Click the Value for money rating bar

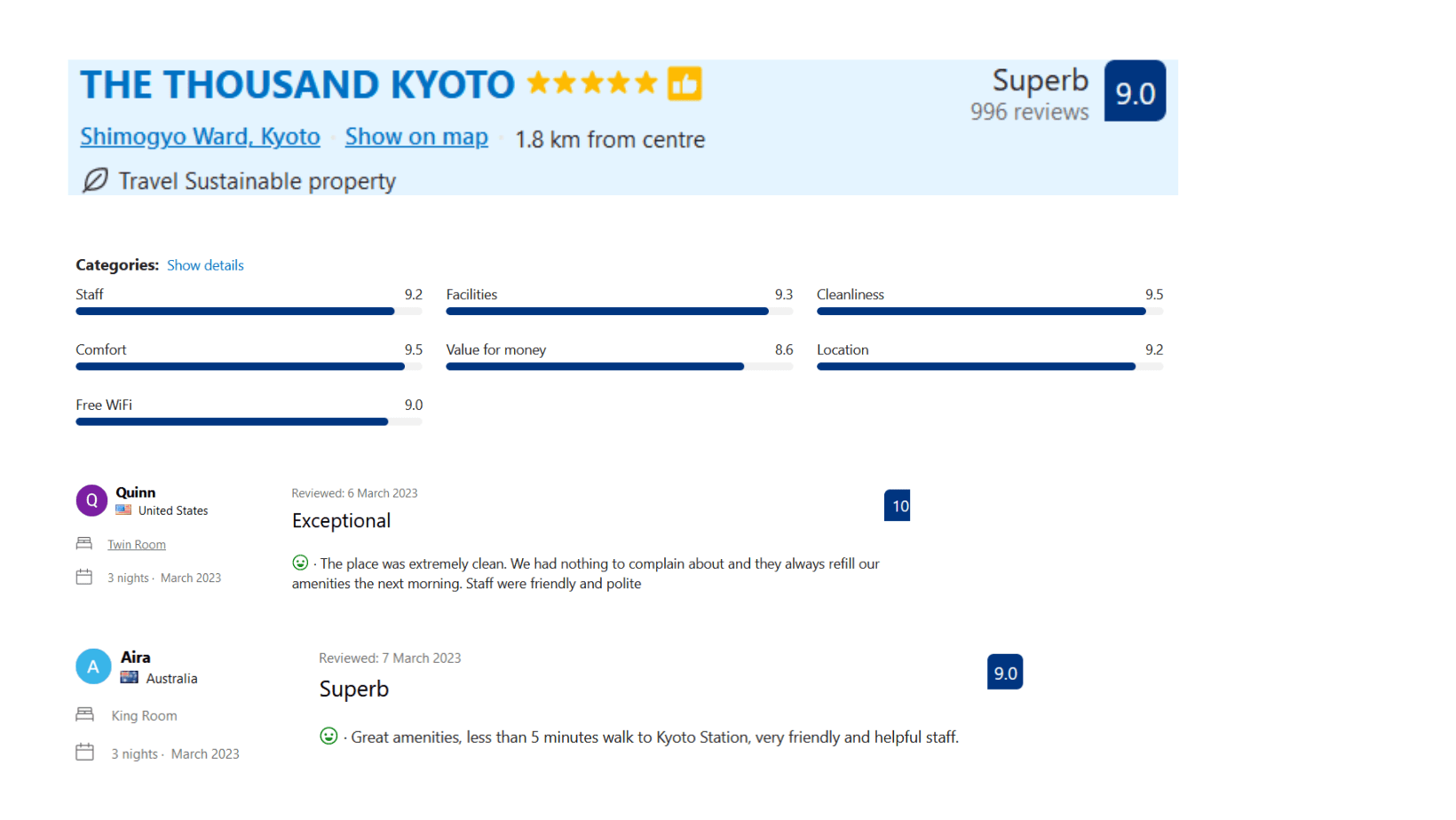[x=619, y=367]
